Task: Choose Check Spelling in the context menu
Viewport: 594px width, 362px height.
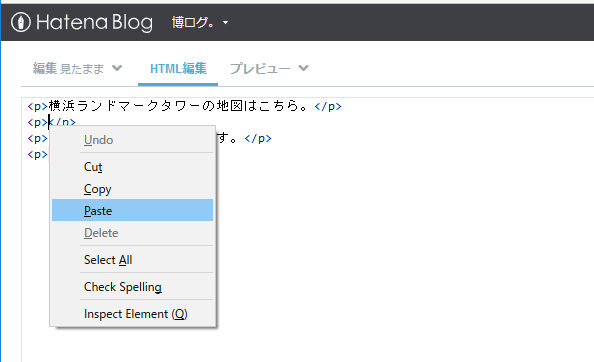Action: pos(133,287)
